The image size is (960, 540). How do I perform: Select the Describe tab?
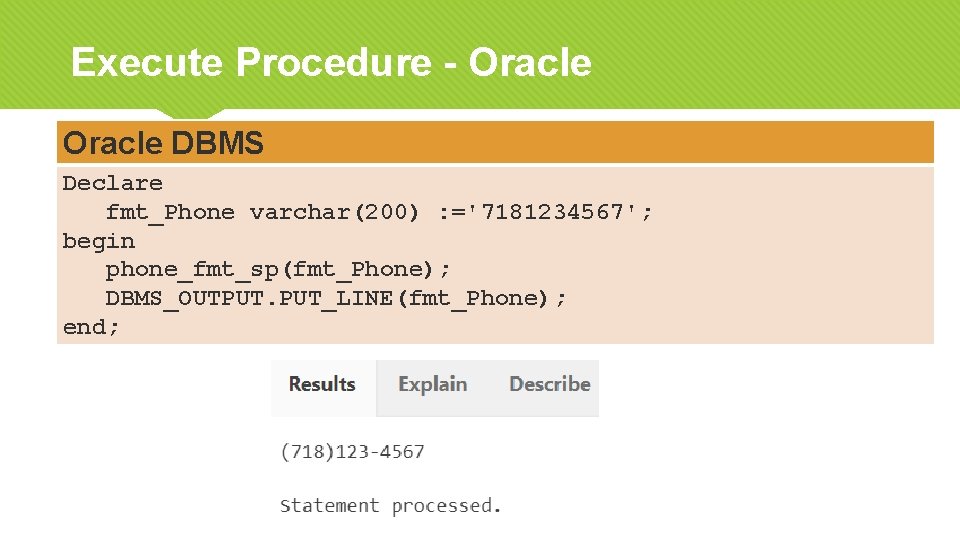(x=549, y=385)
